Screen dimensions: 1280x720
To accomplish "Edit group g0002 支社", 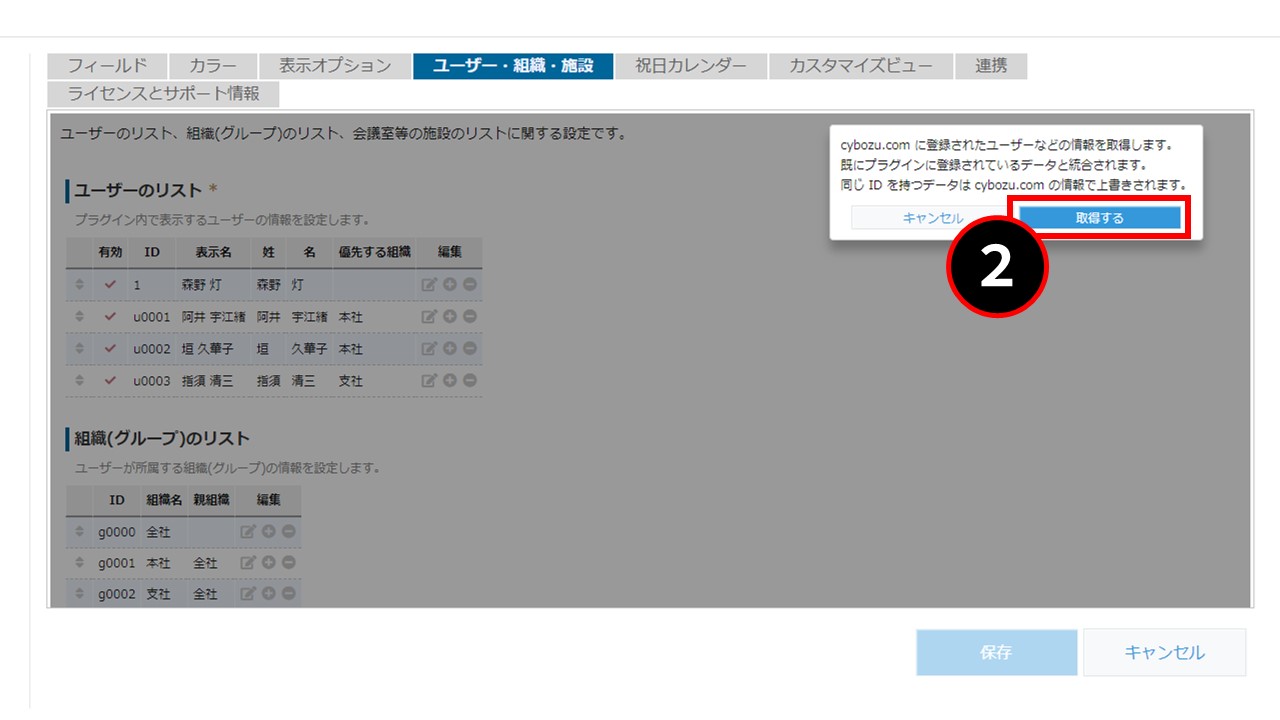I will click(x=248, y=594).
